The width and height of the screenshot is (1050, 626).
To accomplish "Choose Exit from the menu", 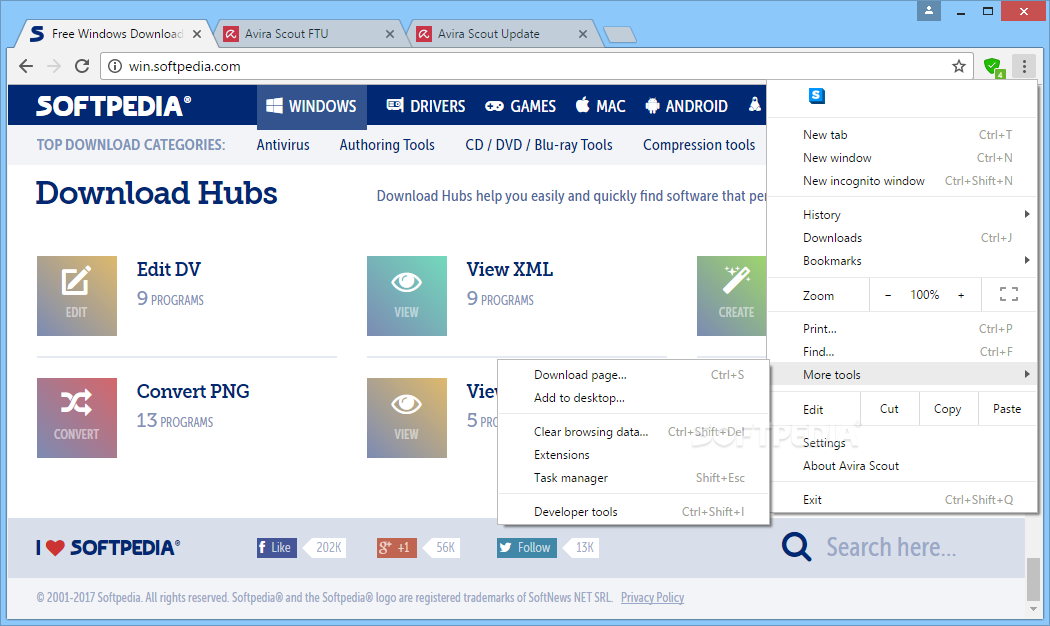I will point(901,499).
